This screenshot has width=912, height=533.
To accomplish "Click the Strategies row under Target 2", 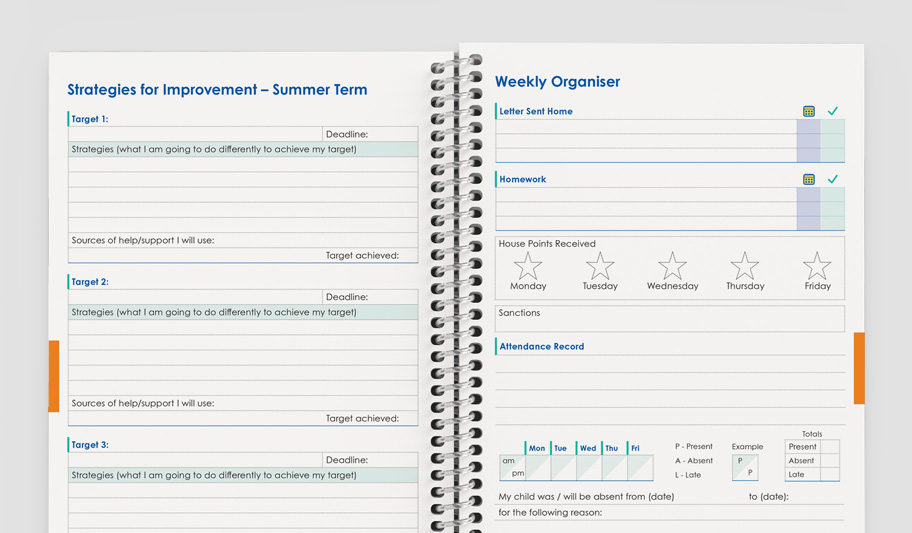I will click(x=243, y=312).
